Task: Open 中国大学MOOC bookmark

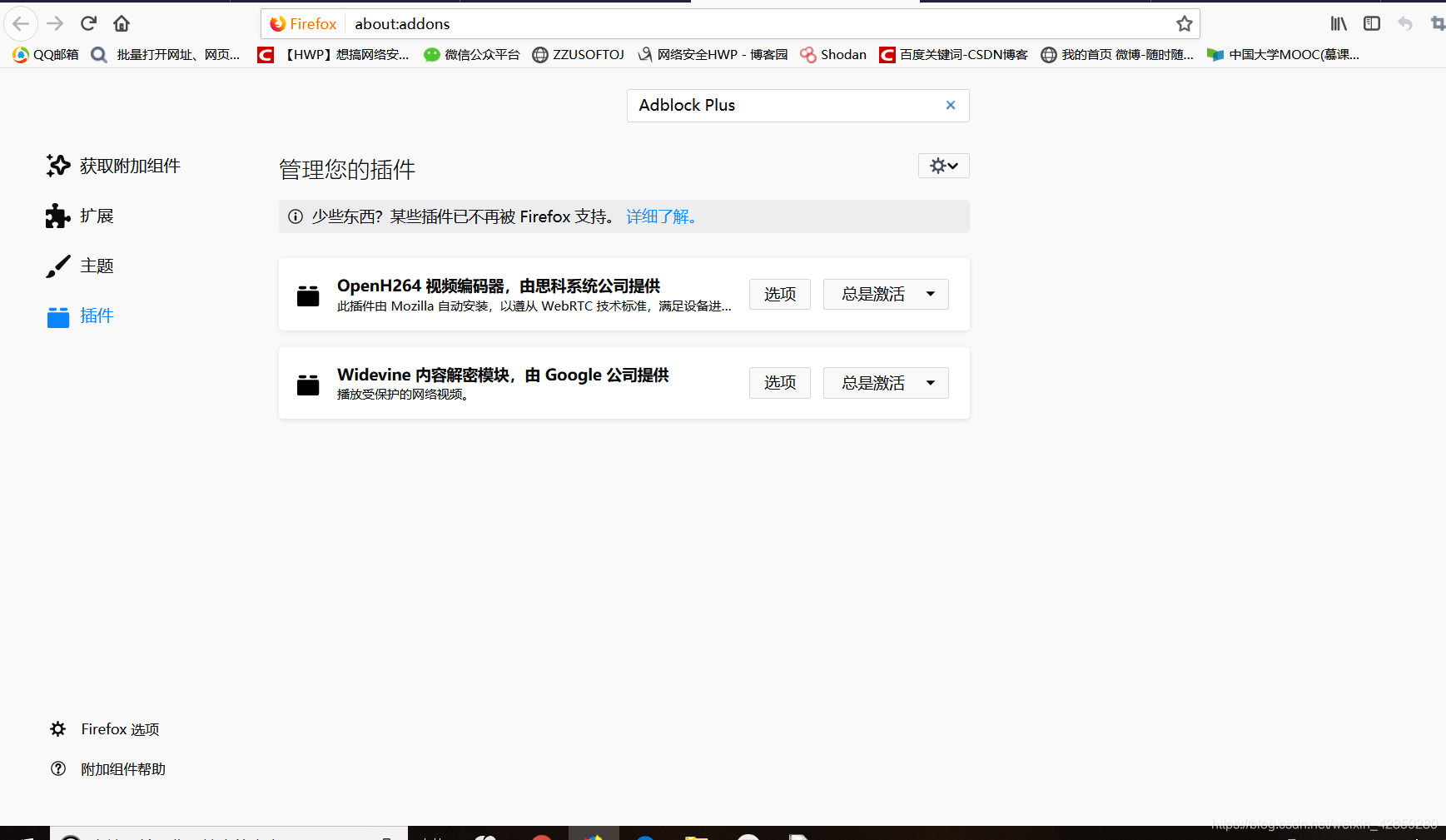Action: click(x=1284, y=54)
